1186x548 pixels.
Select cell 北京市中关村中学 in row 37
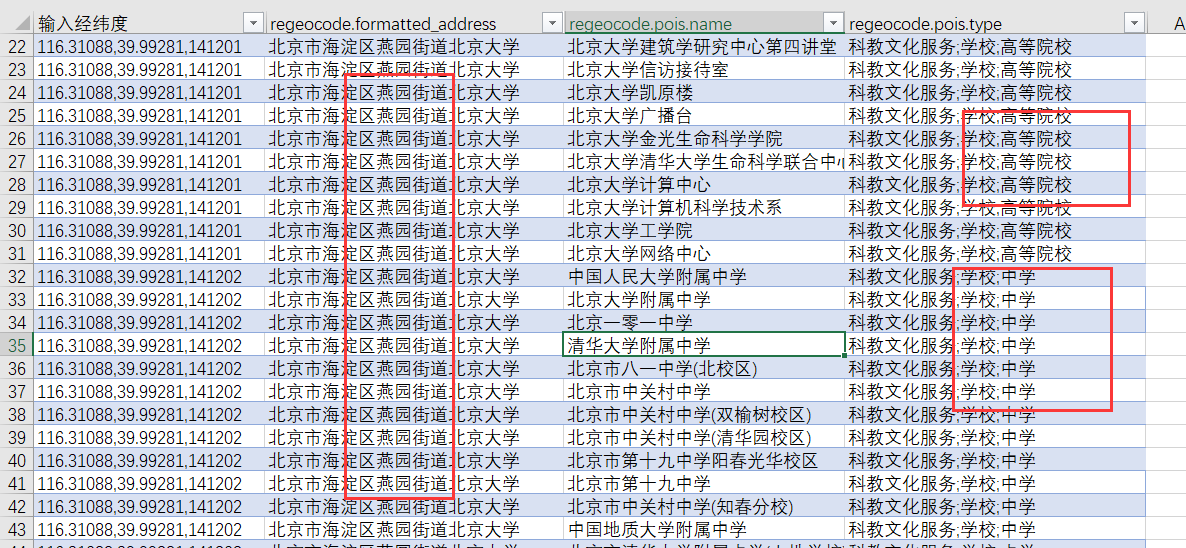(705, 391)
